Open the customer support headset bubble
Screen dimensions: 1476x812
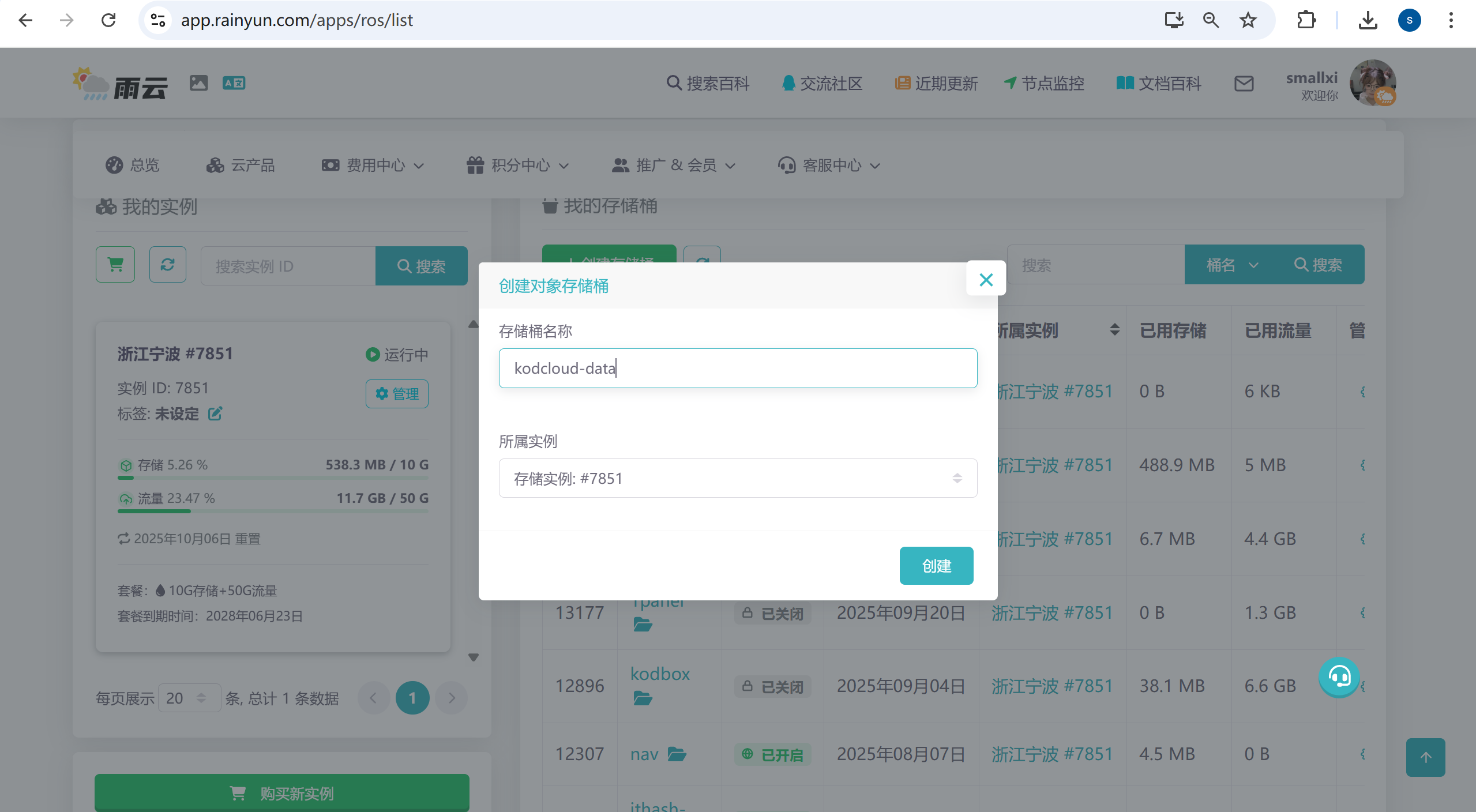pyautogui.click(x=1339, y=676)
